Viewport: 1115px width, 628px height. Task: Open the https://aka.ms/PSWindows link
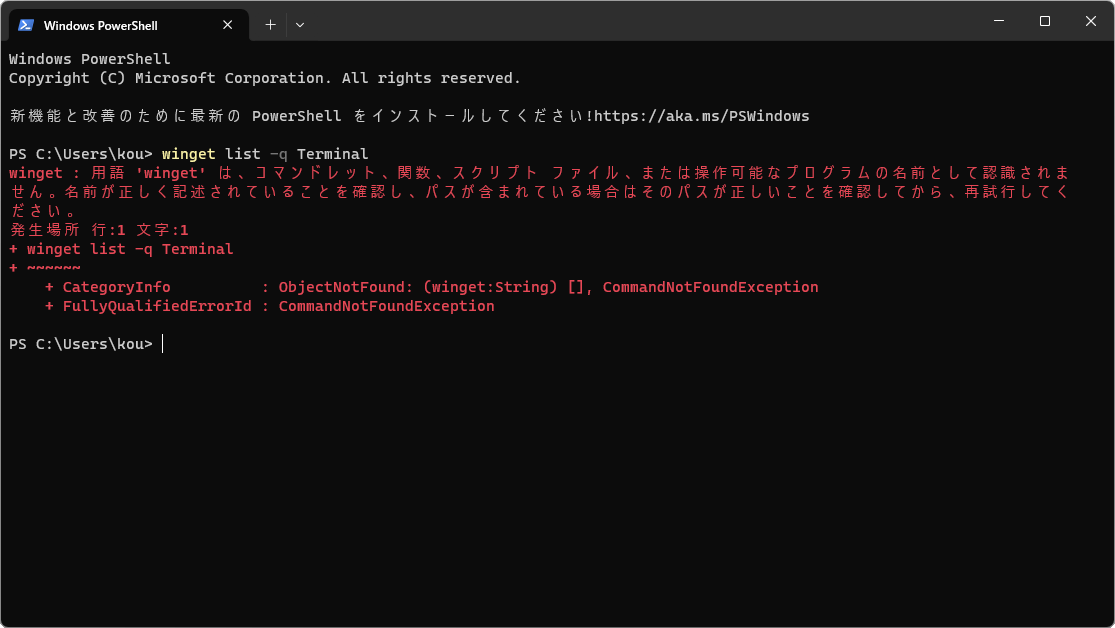[702, 116]
